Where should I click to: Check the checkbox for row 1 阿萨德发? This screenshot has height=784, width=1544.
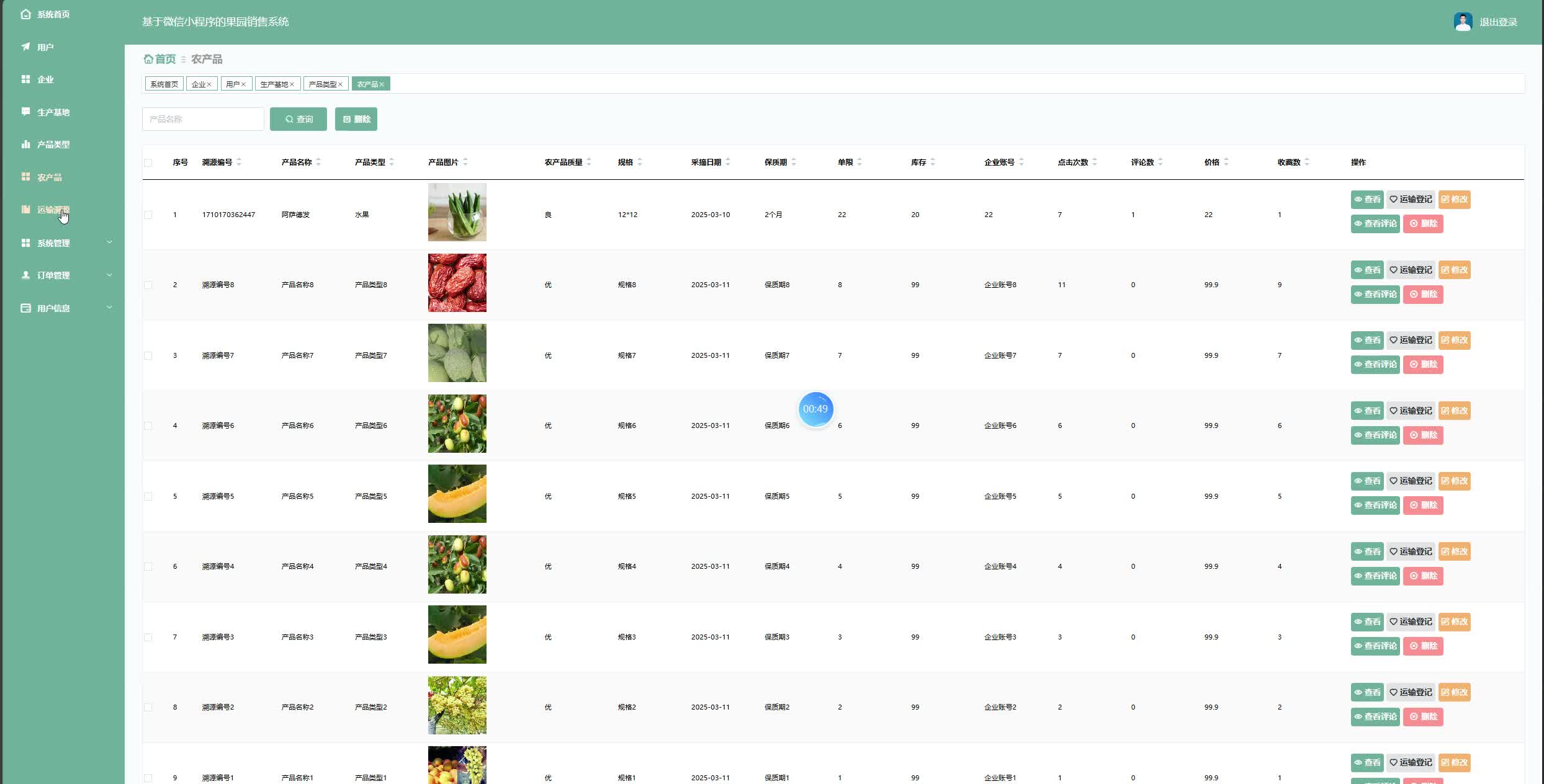pos(148,215)
